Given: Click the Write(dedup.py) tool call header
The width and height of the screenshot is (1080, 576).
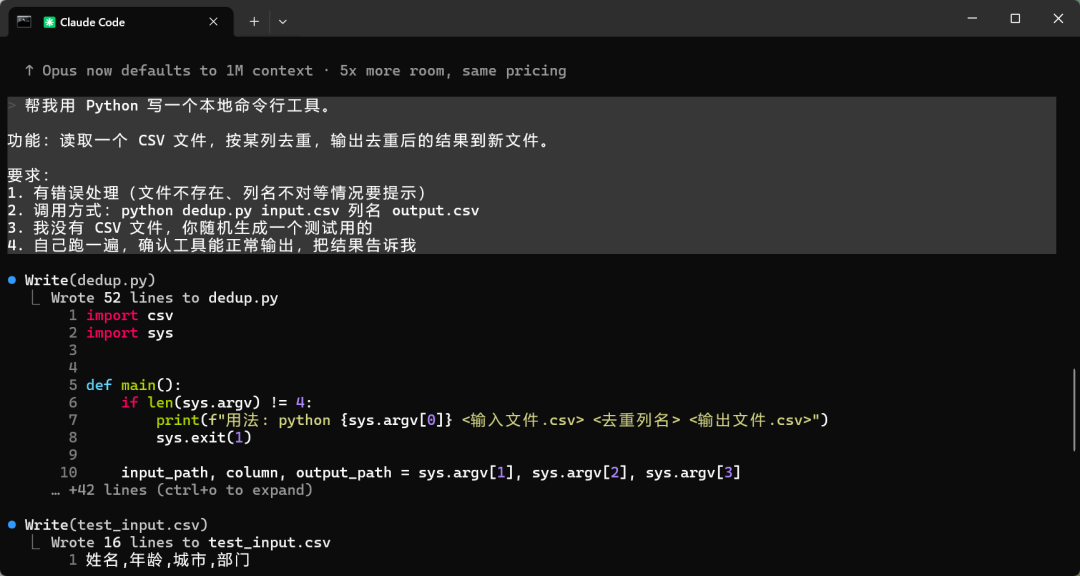Looking at the screenshot, I should tap(90, 280).
